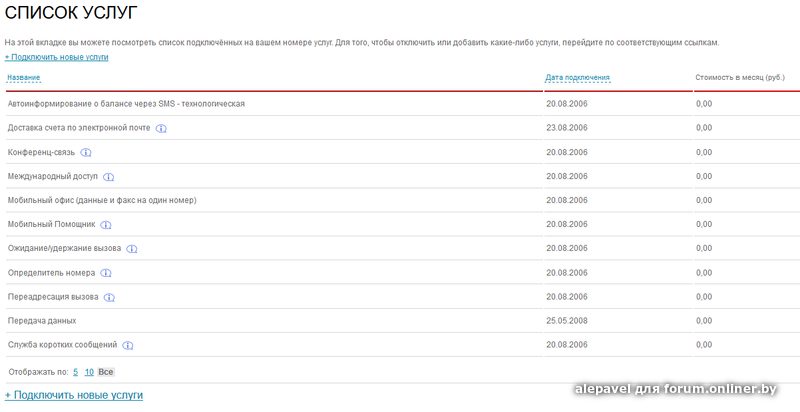The image size is (800, 412).
Task: Sort by Дата подключения column header
Action: 577,77
